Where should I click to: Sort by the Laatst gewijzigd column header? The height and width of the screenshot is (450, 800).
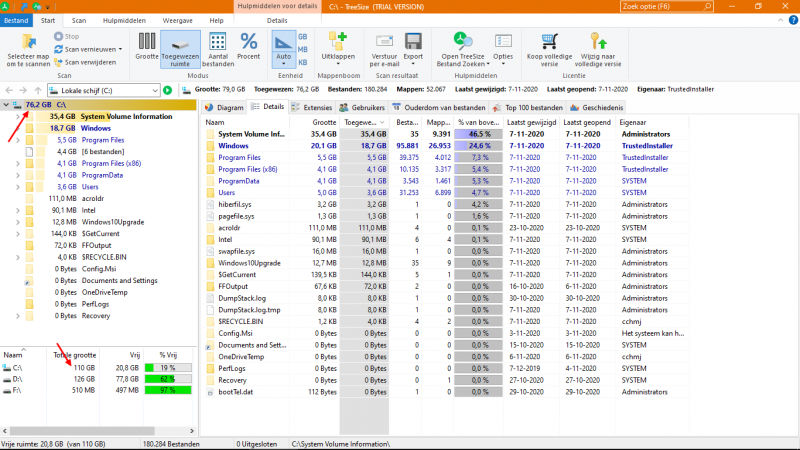(x=531, y=122)
